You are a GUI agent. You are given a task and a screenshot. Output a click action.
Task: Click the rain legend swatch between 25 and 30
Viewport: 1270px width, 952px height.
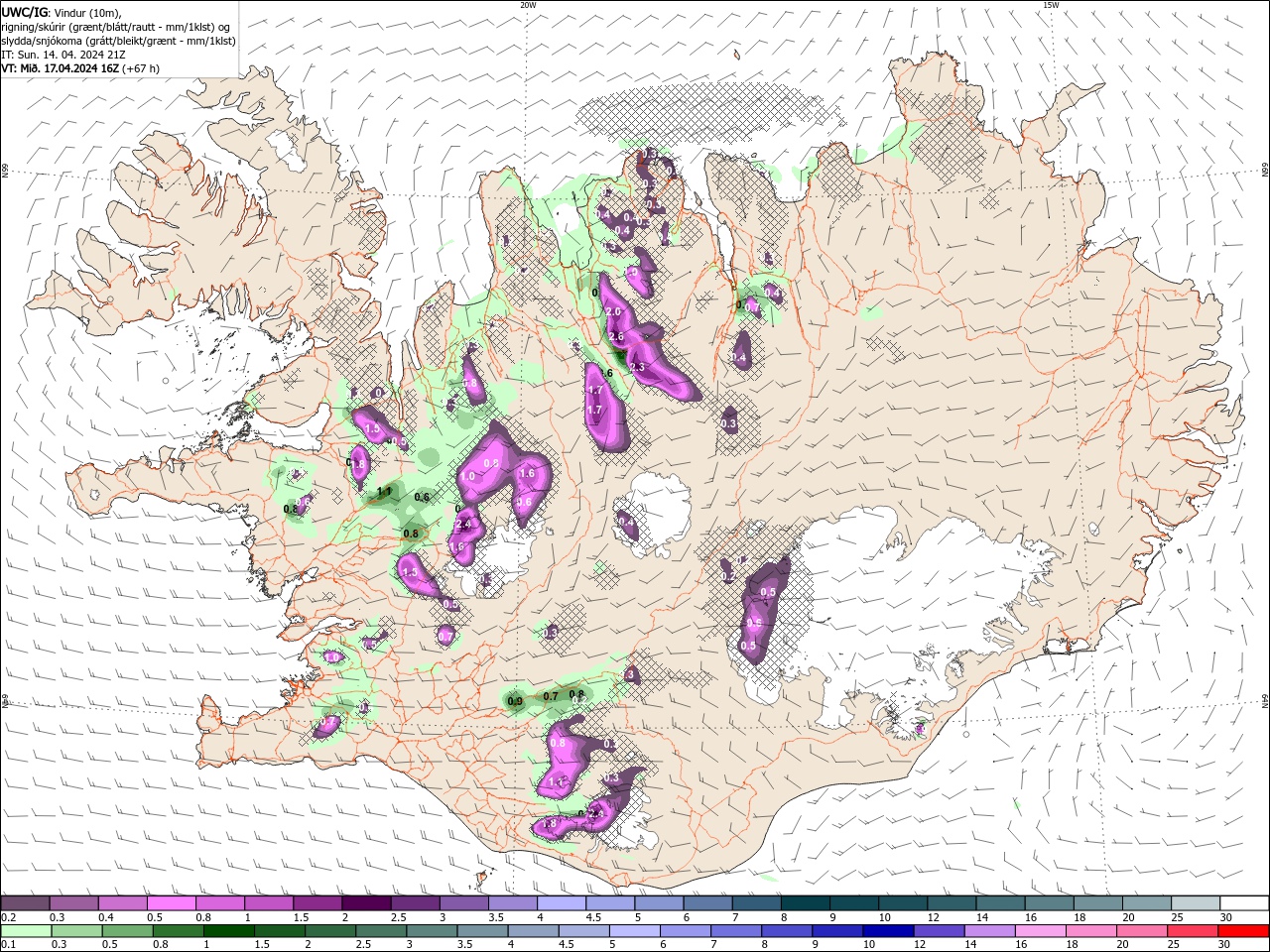coord(1192,931)
